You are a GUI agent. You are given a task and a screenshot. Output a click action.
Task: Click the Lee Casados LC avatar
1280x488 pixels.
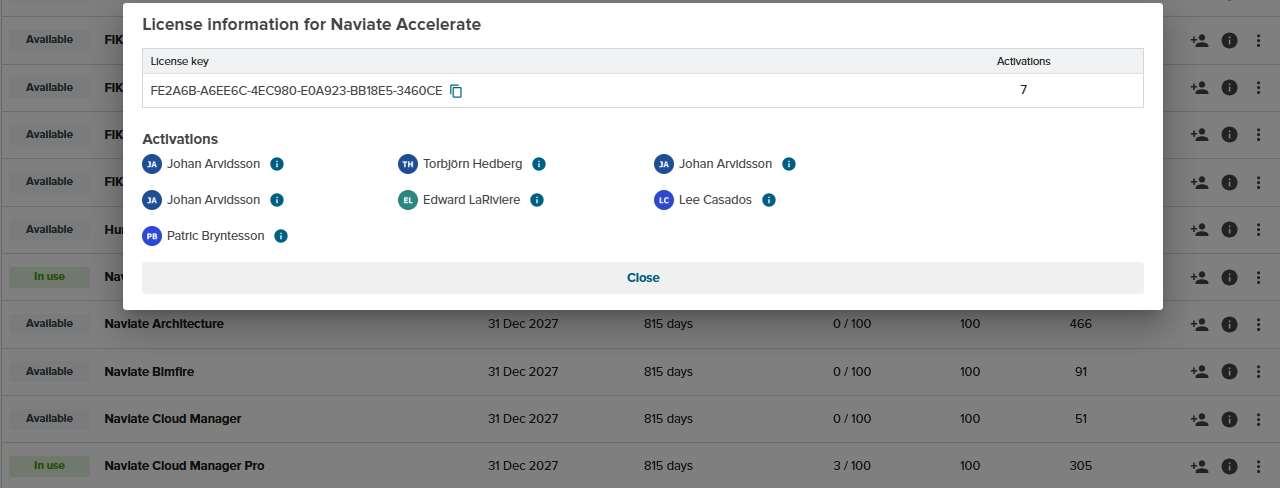point(663,200)
